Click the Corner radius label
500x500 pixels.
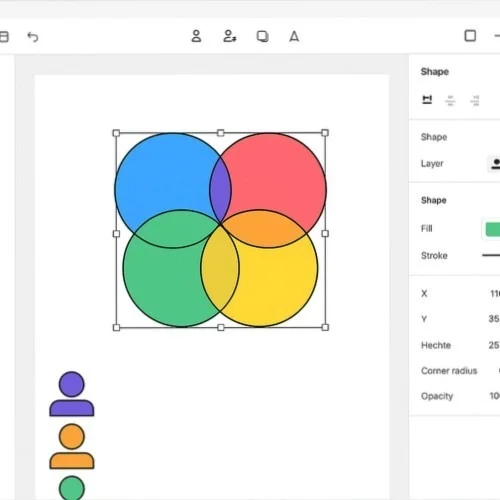[449, 371]
